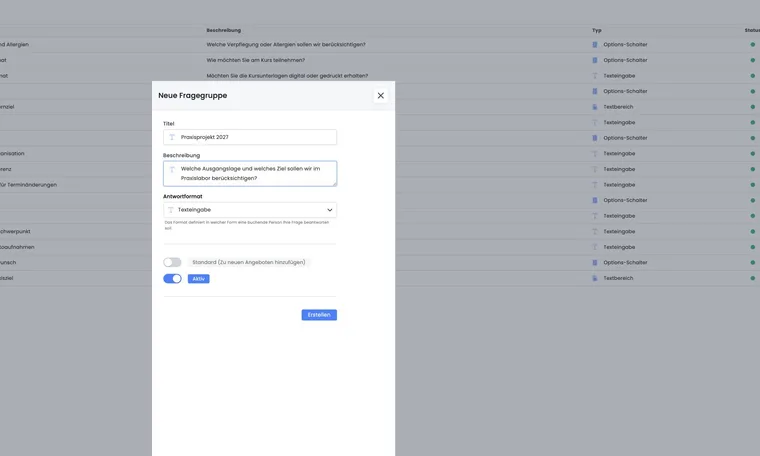Click the Erstellen button

click(x=319, y=315)
